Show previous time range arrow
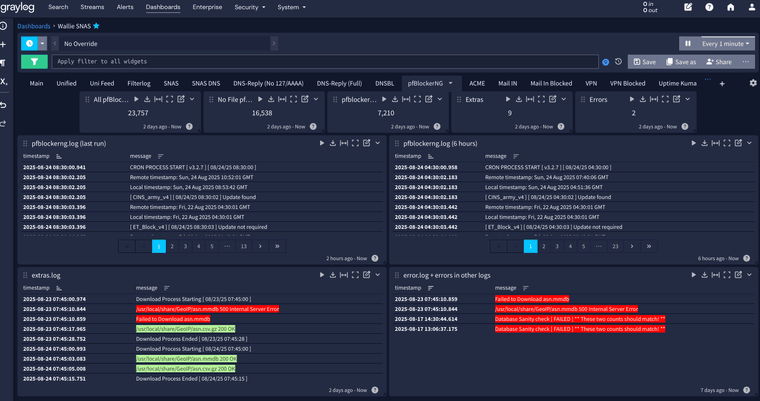This screenshot has height=401, width=760. [x=55, y=44]
